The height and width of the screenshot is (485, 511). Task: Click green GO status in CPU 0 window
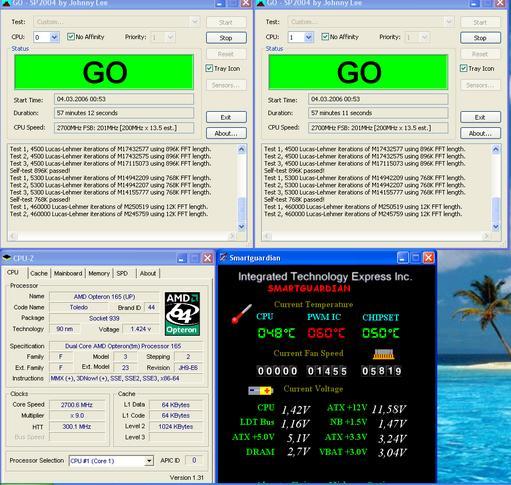pyautogui.click(x=104, y=72)
